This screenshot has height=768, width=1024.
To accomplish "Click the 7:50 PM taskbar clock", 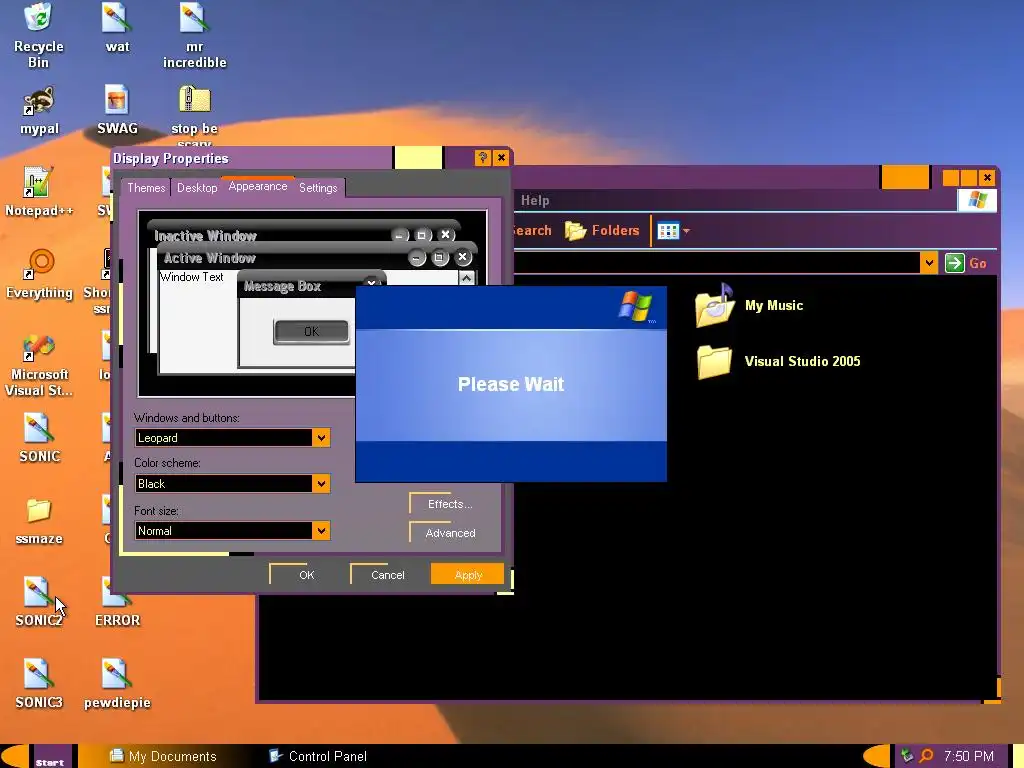I will tap(968, 756).
